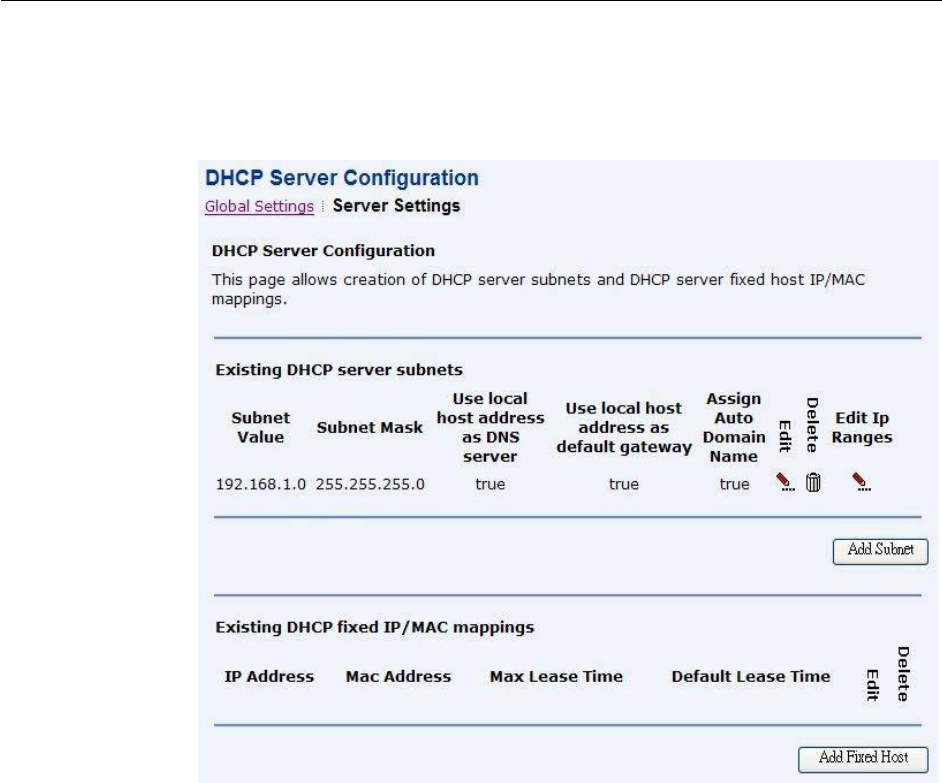Click subnet value 192.168.1.0
The width and height of the screenshot is (942, 783).
(261, 484)
